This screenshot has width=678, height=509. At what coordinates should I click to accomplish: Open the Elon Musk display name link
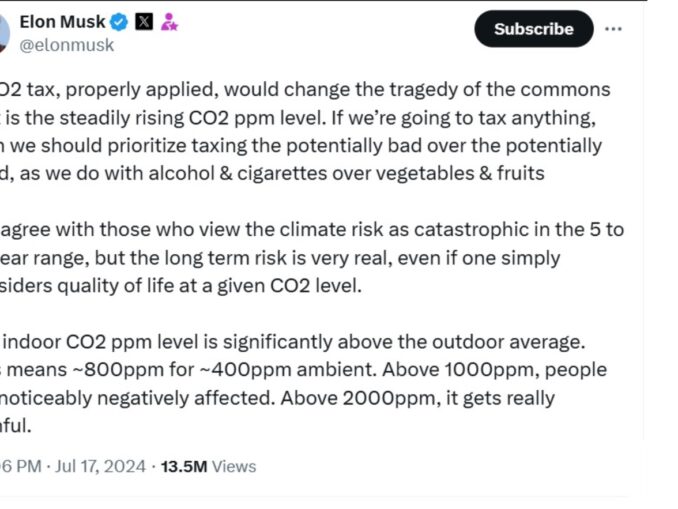62,22
